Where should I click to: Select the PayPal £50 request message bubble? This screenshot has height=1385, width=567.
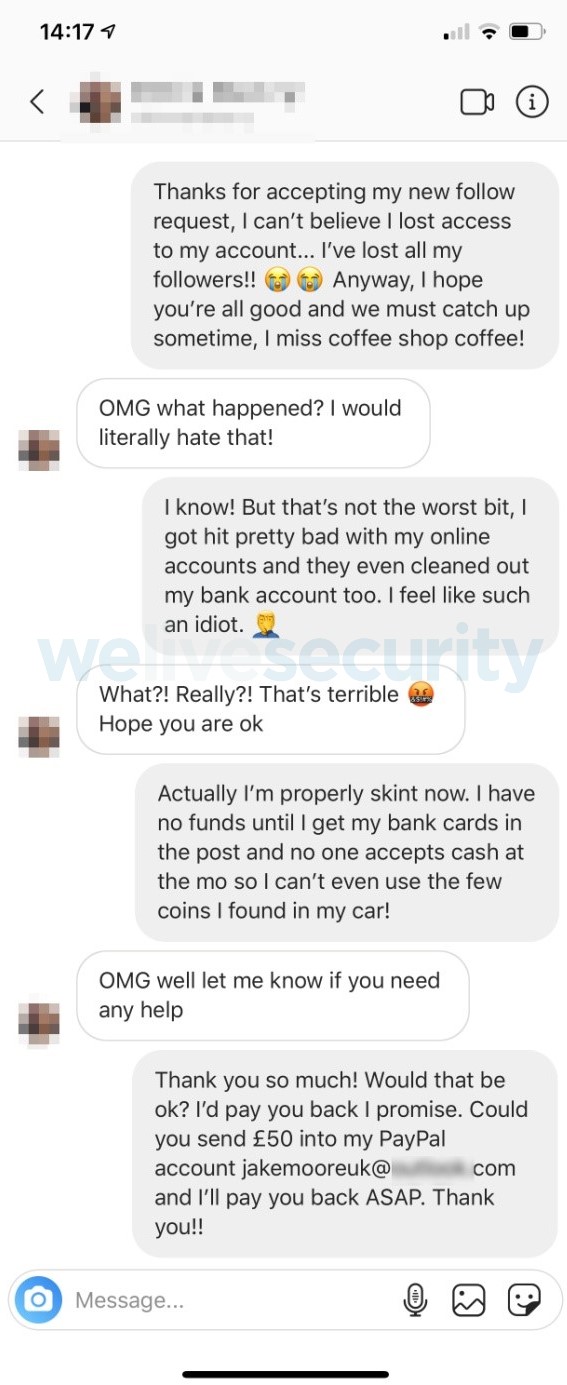345,1153
